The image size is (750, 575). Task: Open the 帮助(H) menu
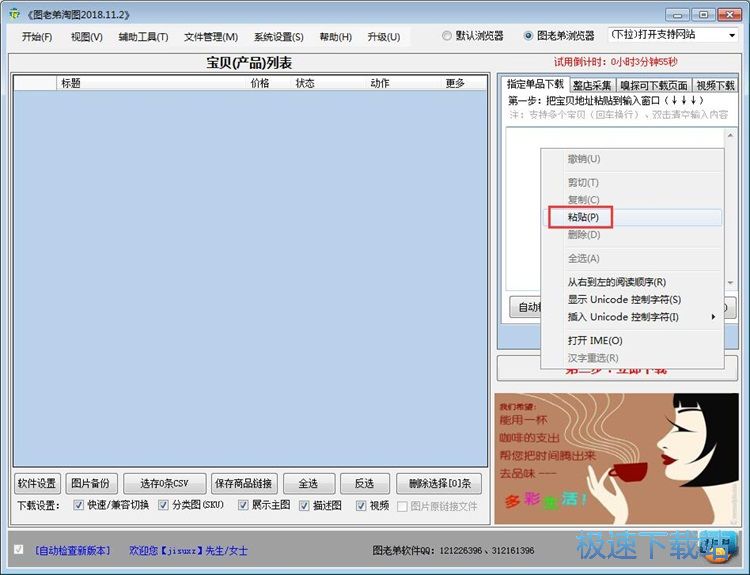(x=335, y=37)
